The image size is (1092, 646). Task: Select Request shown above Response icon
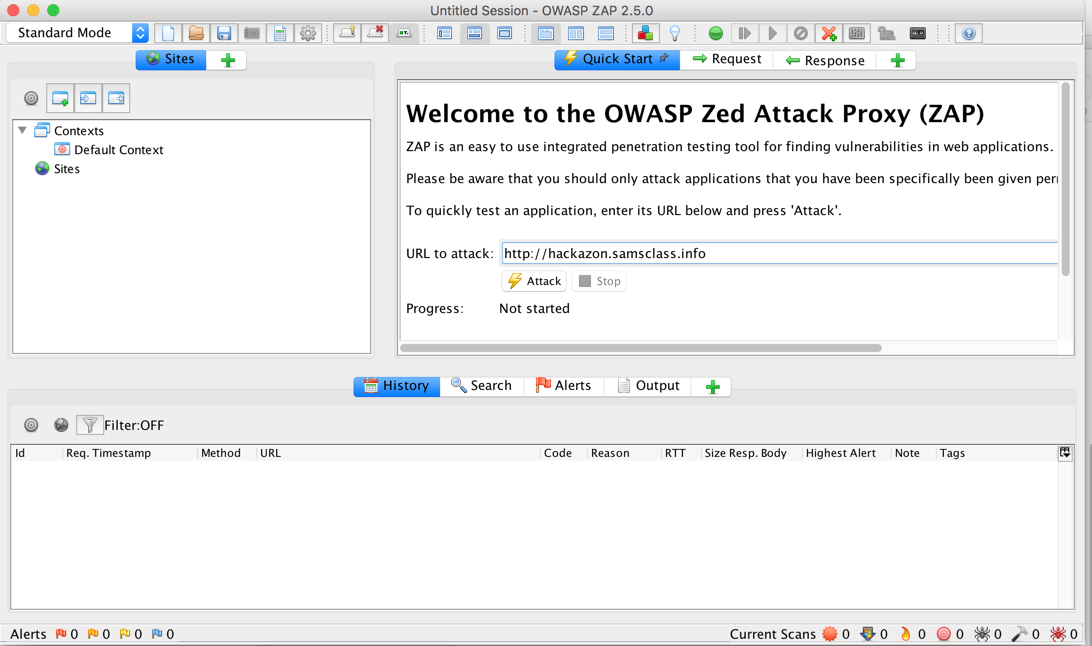point(606,33)
